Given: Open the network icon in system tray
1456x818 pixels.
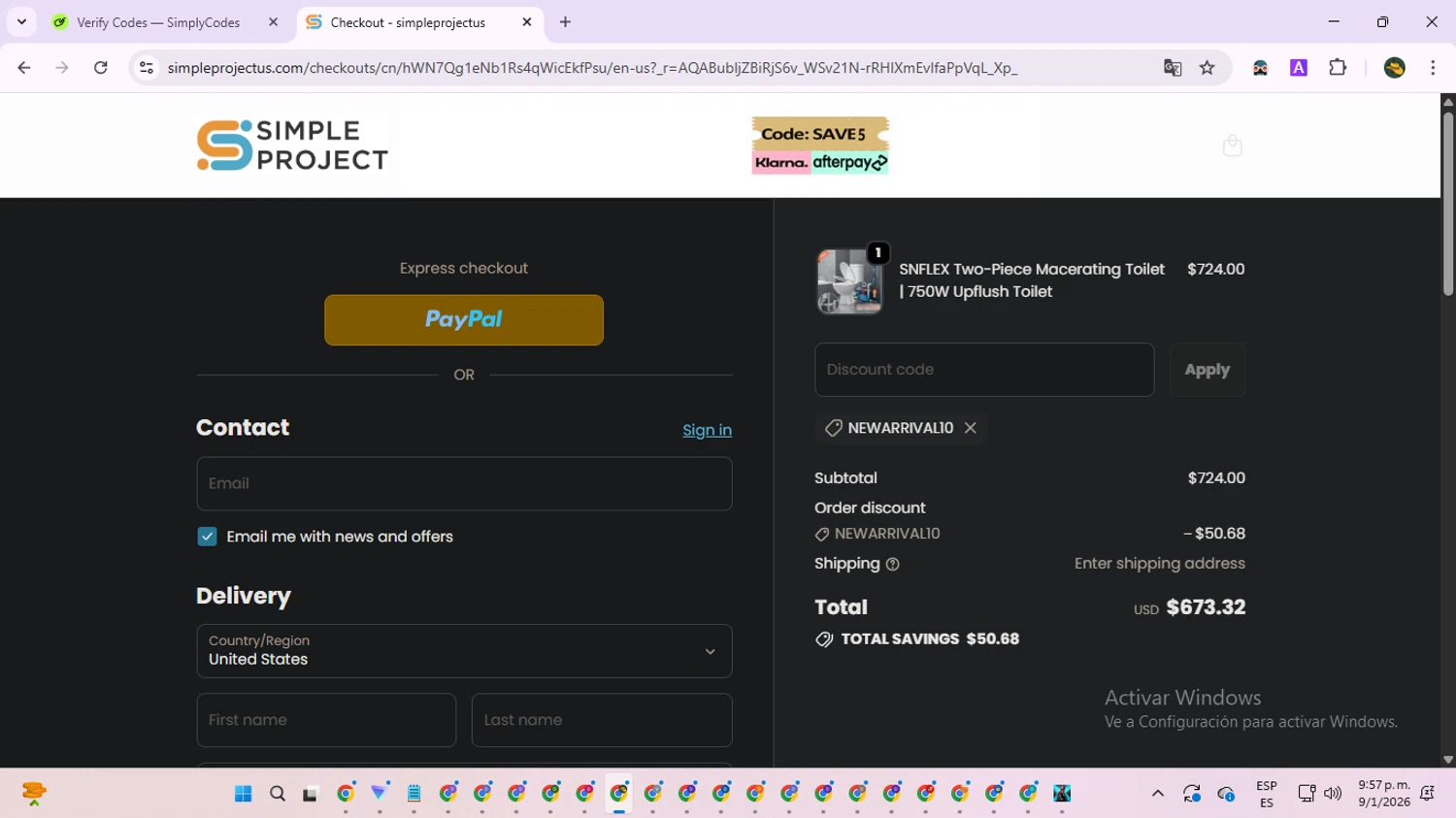Looking at the screenshot, I should click(x=1307, y=794).
